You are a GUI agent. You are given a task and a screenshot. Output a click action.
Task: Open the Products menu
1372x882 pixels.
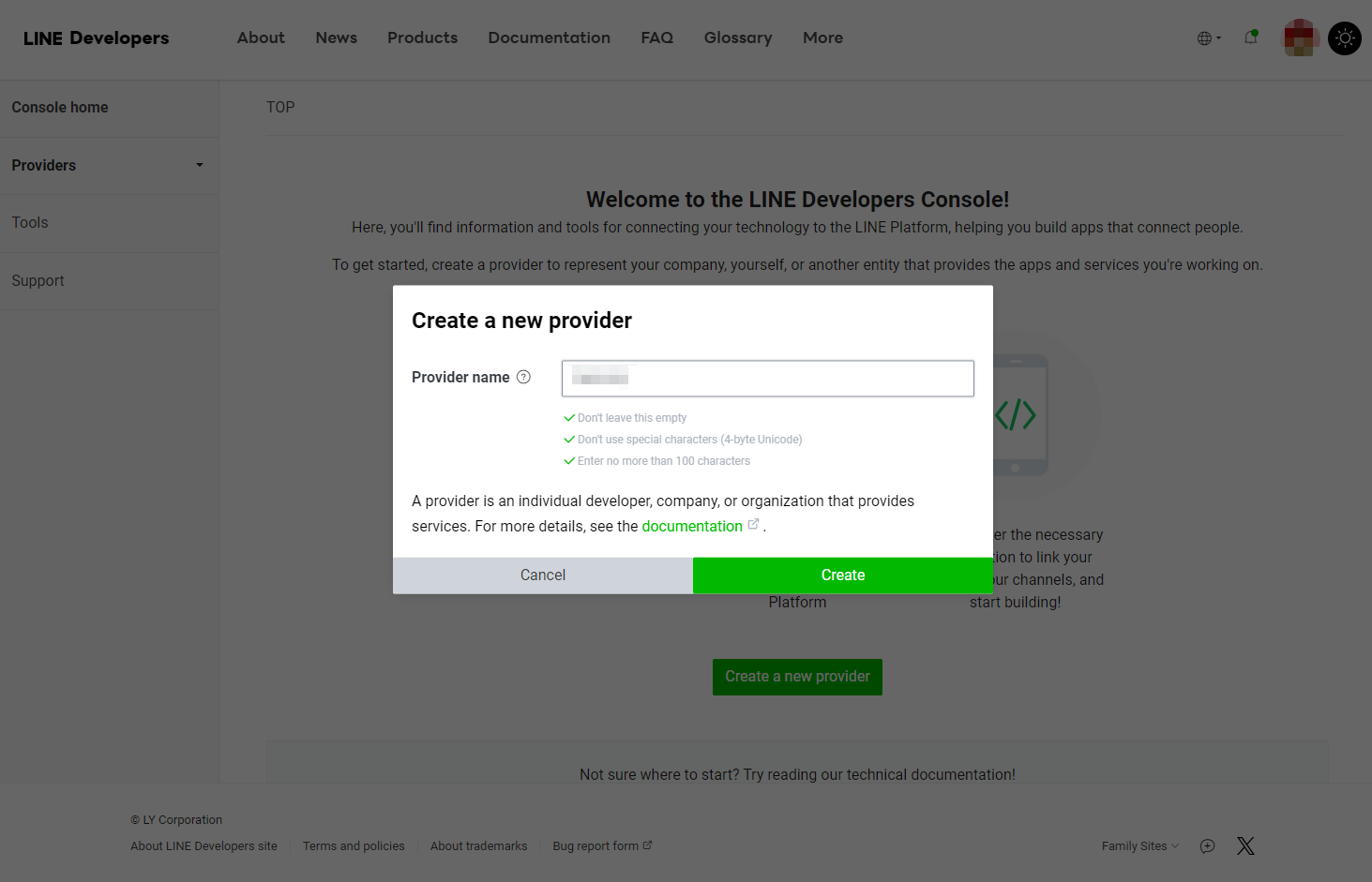[x=422, y=37]
